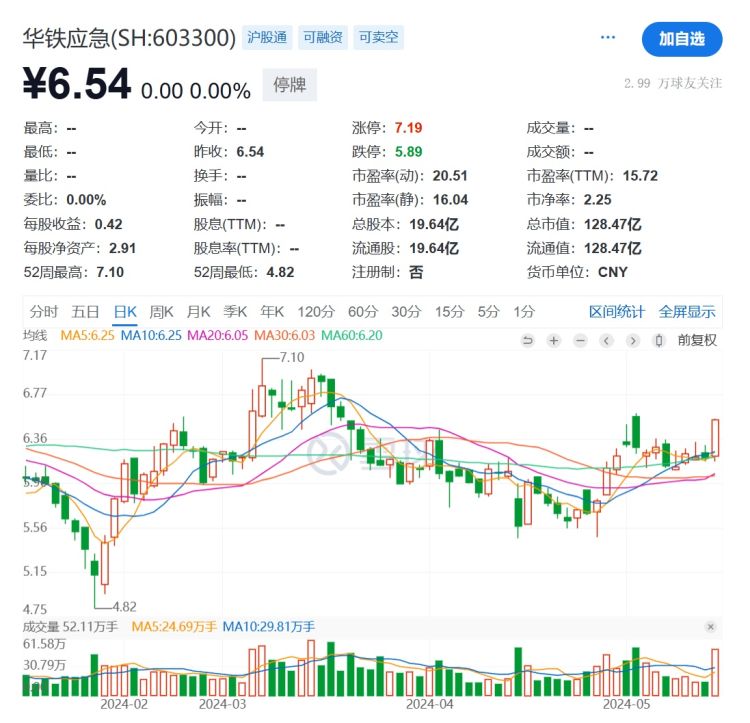Click the 沪股通 tag
Image resolution: width=750 pixels, height=723 pixels.
point(267,37)
